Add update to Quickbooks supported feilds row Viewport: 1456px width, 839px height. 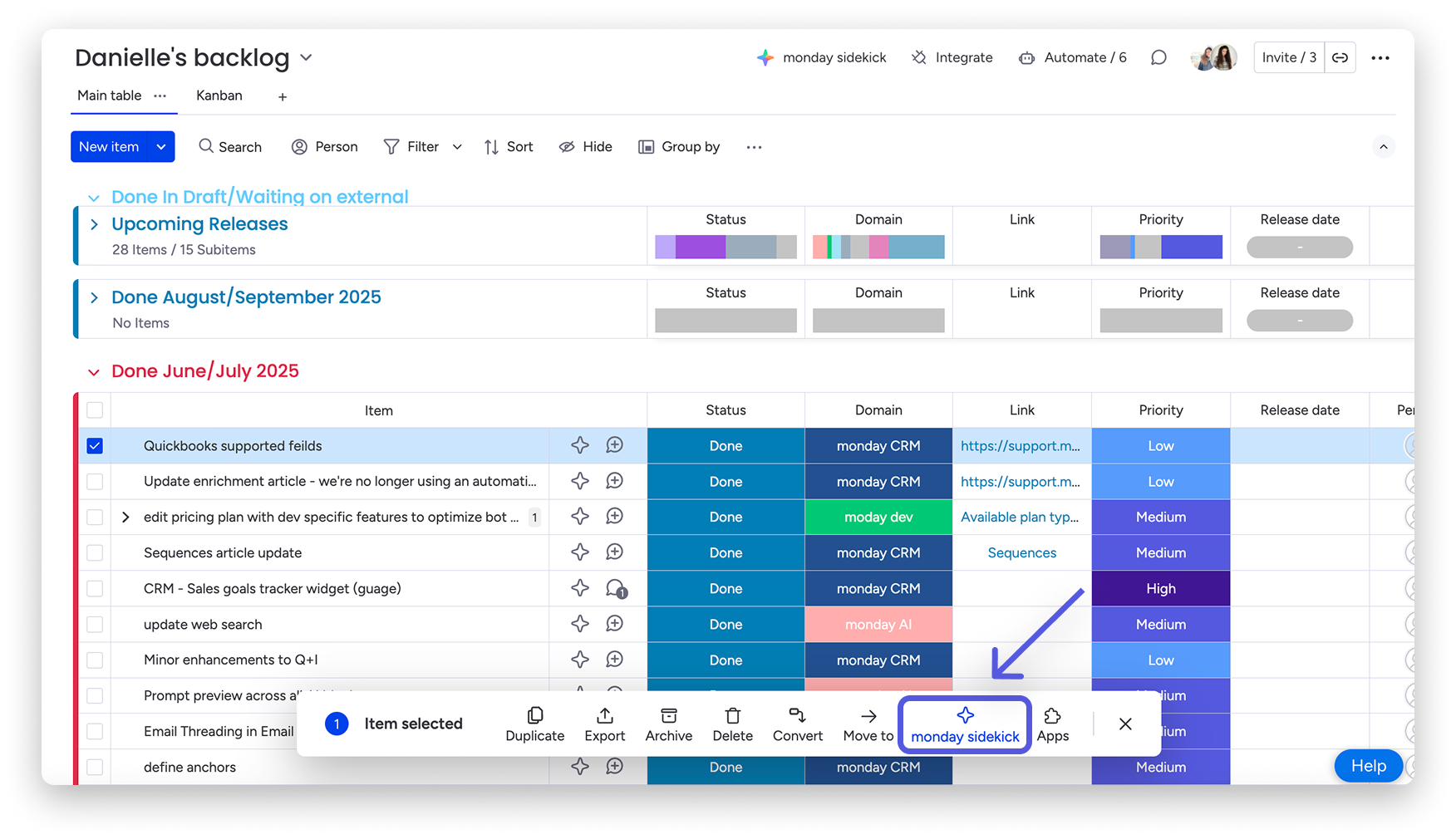coord(614,445)
